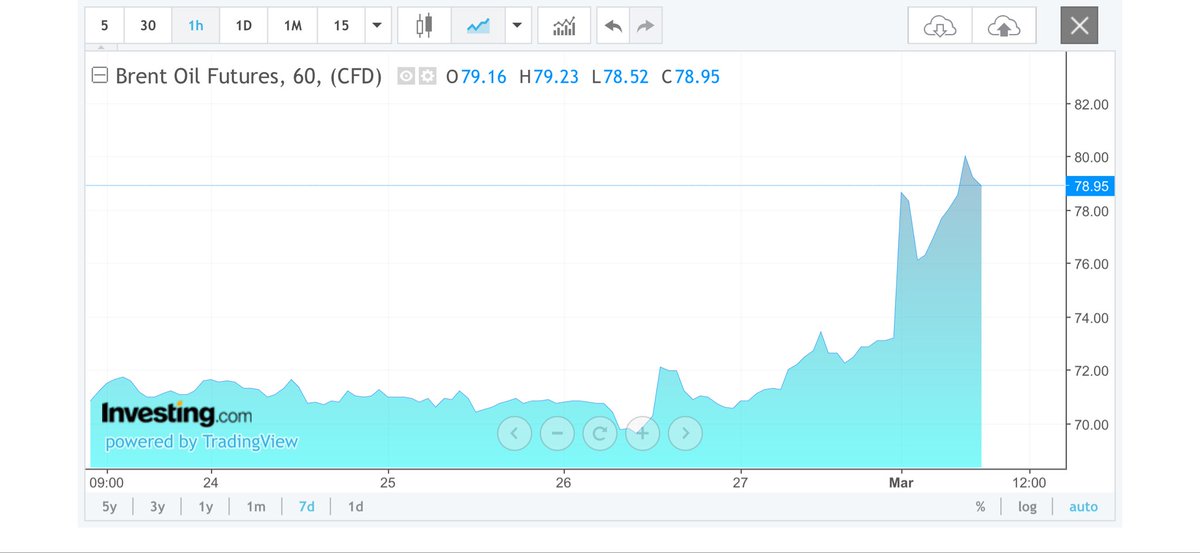Toggle log scale mode
The height and width of the screenshot is (553, 1200).
pyautogui.click(x=1027, y=507)
